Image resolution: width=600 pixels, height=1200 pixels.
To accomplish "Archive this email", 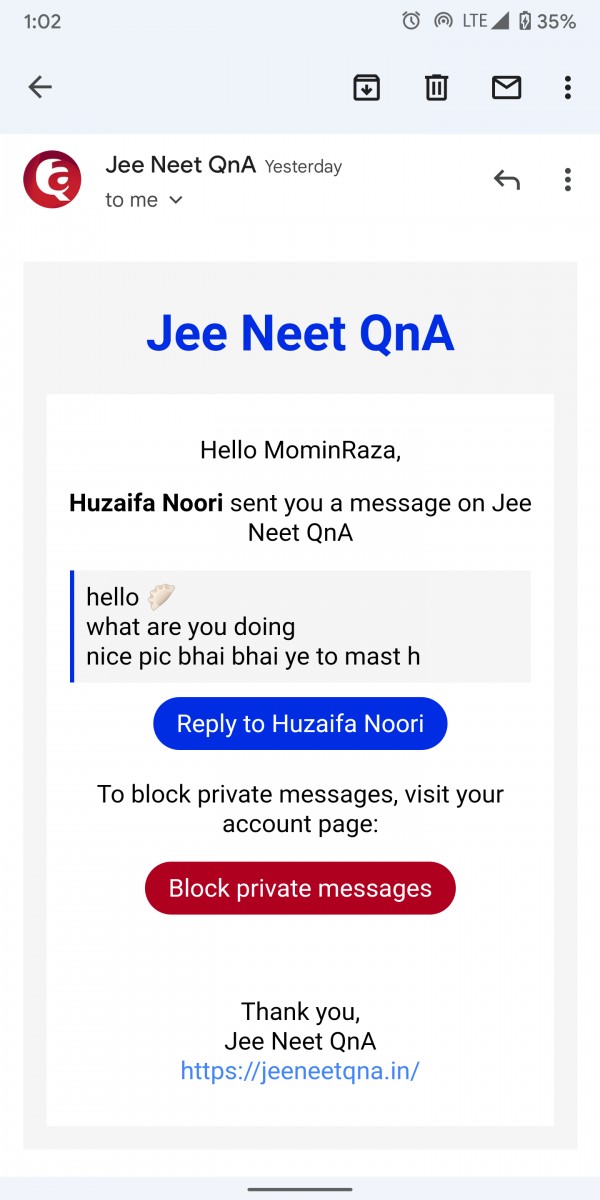I will 367,88.
